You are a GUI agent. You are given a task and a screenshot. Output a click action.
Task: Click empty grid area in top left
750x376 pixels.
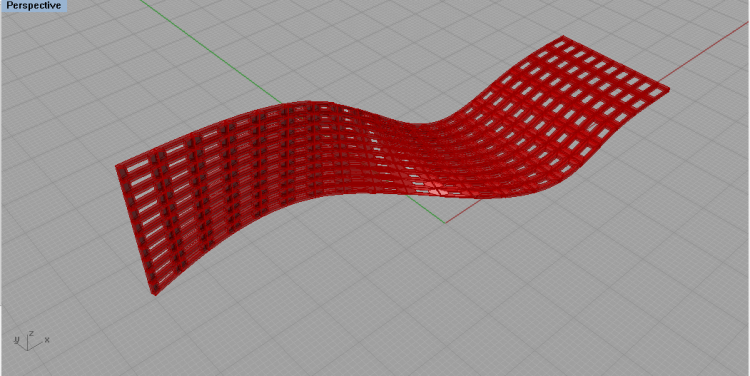[x=72, y=72]
